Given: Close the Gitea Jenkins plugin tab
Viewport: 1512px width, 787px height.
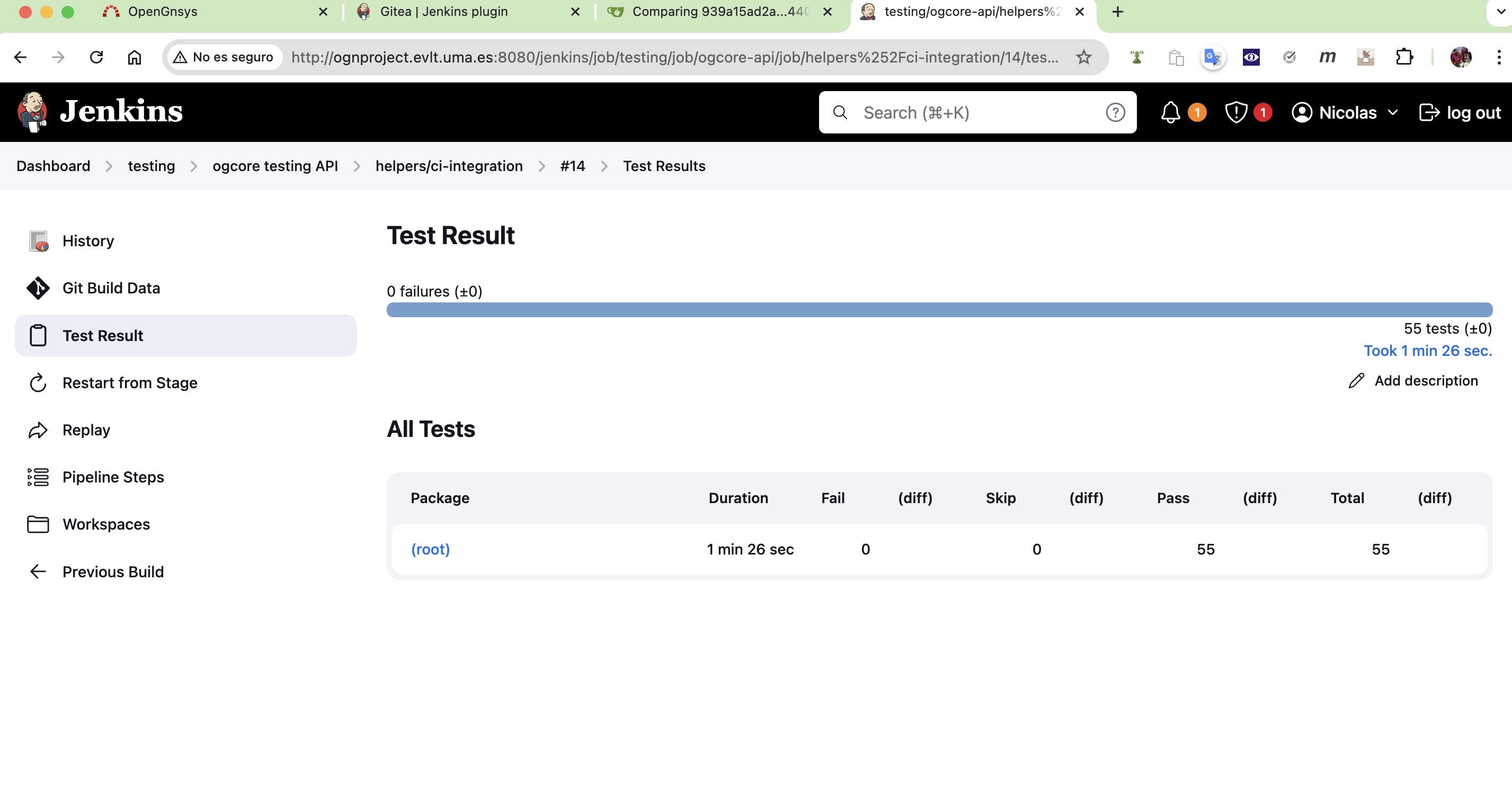Looking at the screenshot, I should [x=575, y=12].
